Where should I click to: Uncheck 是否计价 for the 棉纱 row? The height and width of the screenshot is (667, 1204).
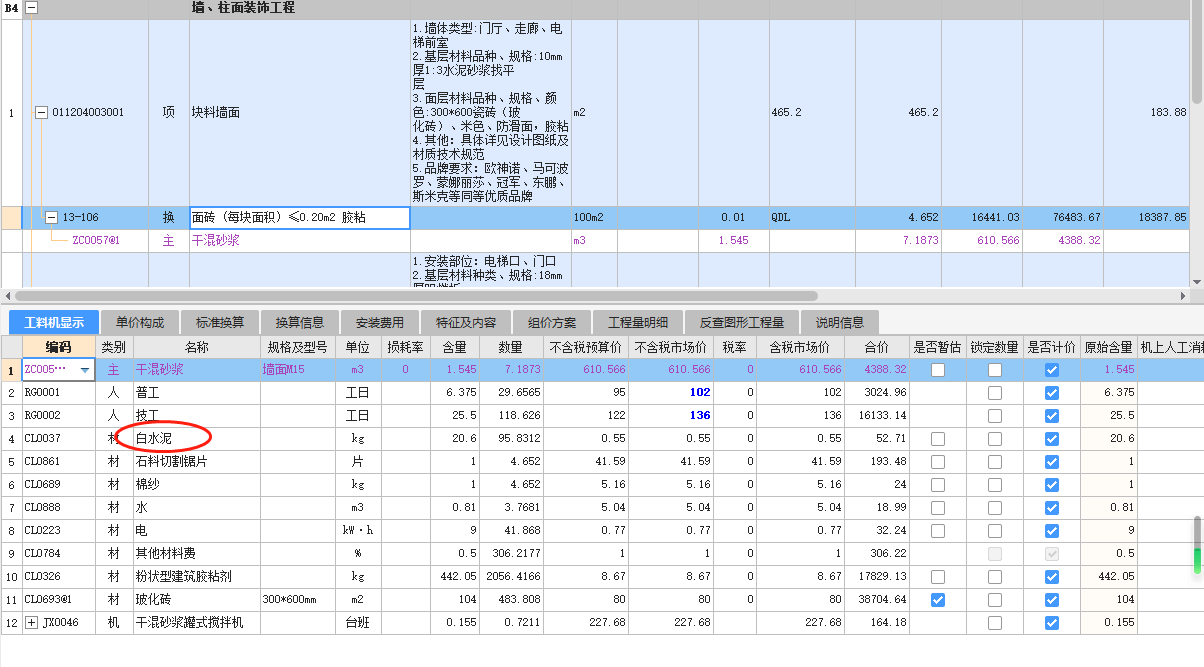(x=1052, y=485)
